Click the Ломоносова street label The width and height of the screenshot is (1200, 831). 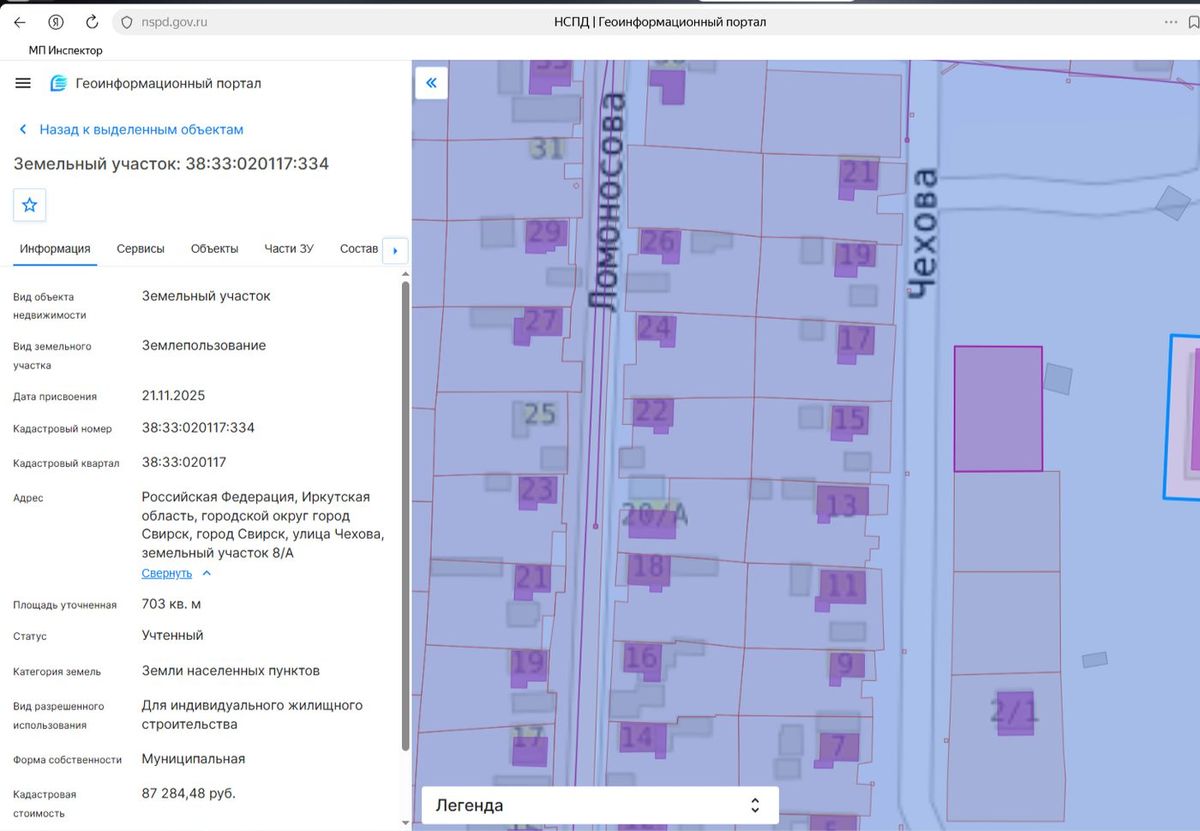[x=609, y=202]
